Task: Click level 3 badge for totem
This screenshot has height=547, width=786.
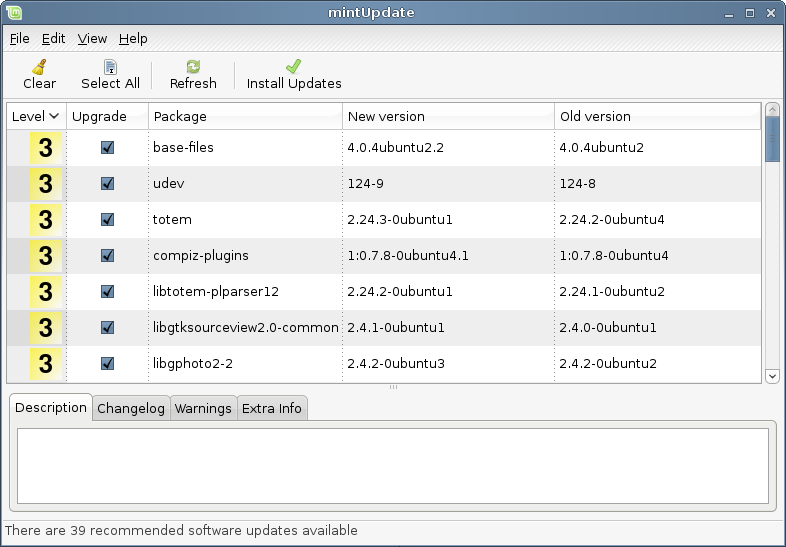Action: click(46, 220)
